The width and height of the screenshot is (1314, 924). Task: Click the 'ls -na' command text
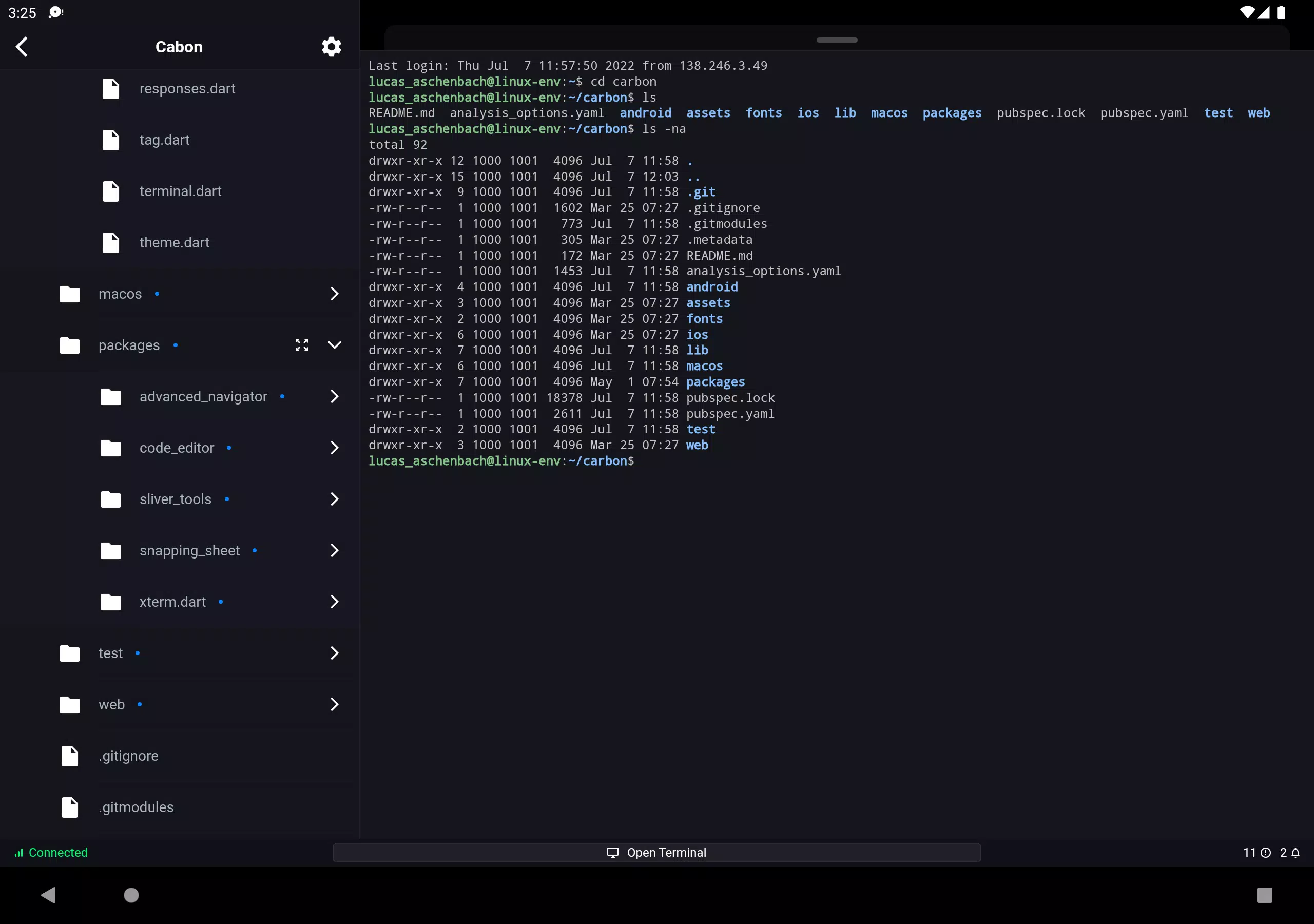tap(664, 129)
